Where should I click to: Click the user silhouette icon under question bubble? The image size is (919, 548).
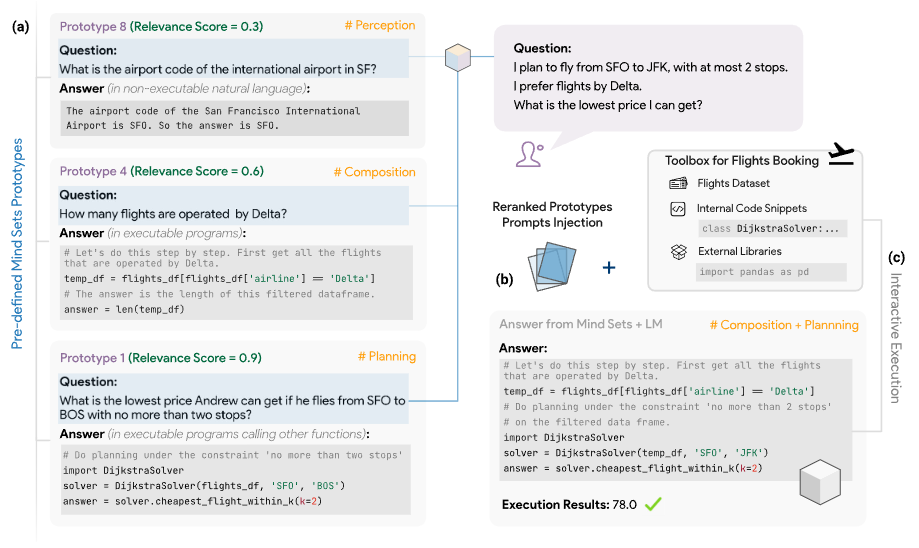(529, 153)
